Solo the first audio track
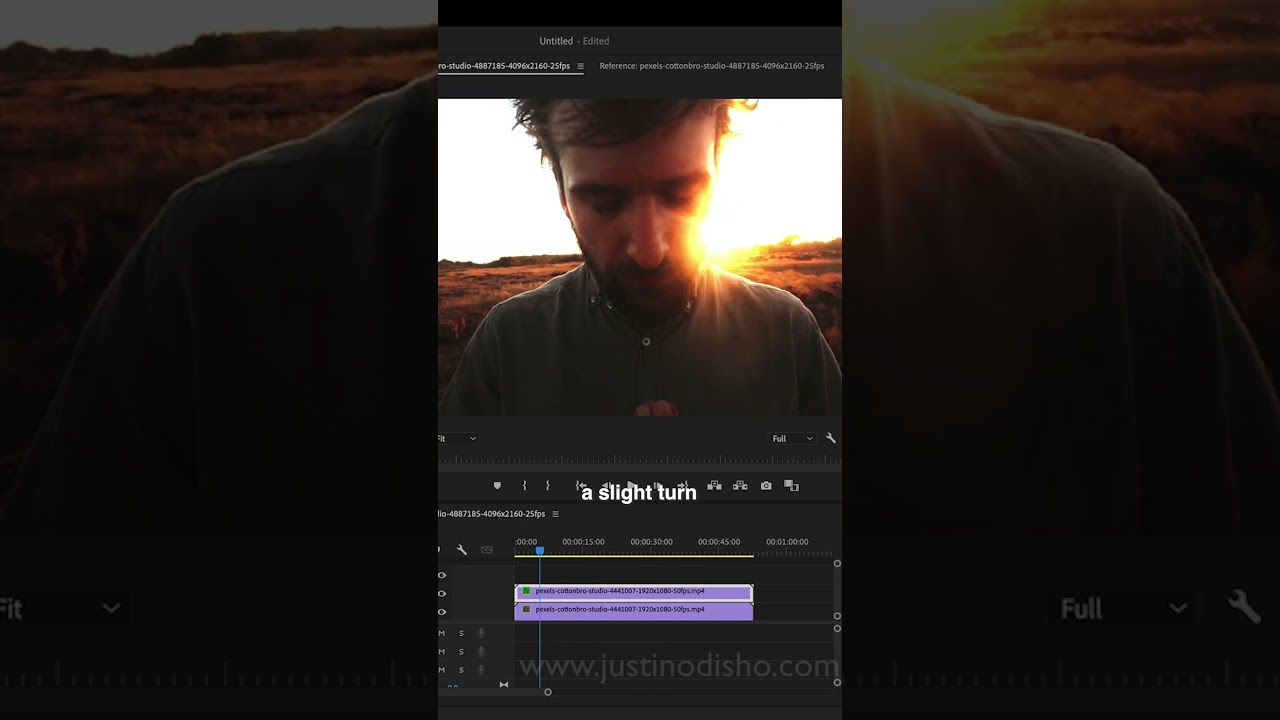Viewport: 1280px width, 720px height. click(461, 633)
